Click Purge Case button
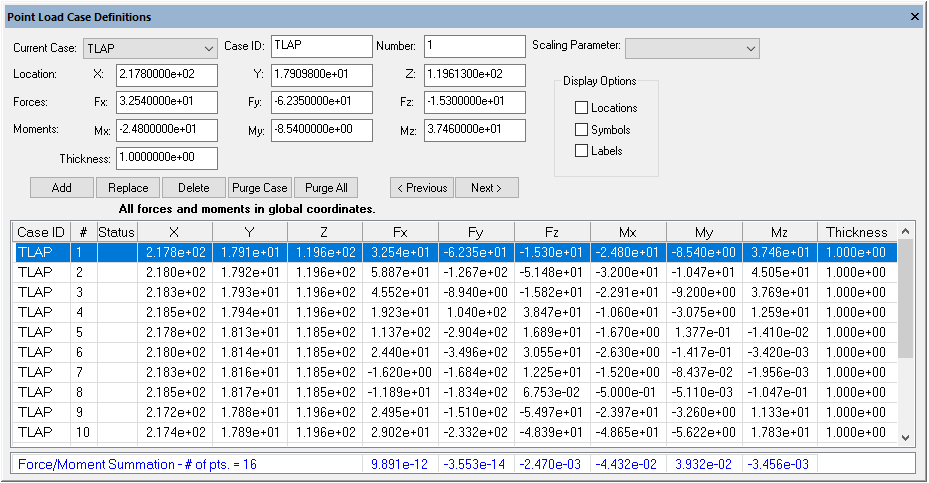 coord(259,188)
